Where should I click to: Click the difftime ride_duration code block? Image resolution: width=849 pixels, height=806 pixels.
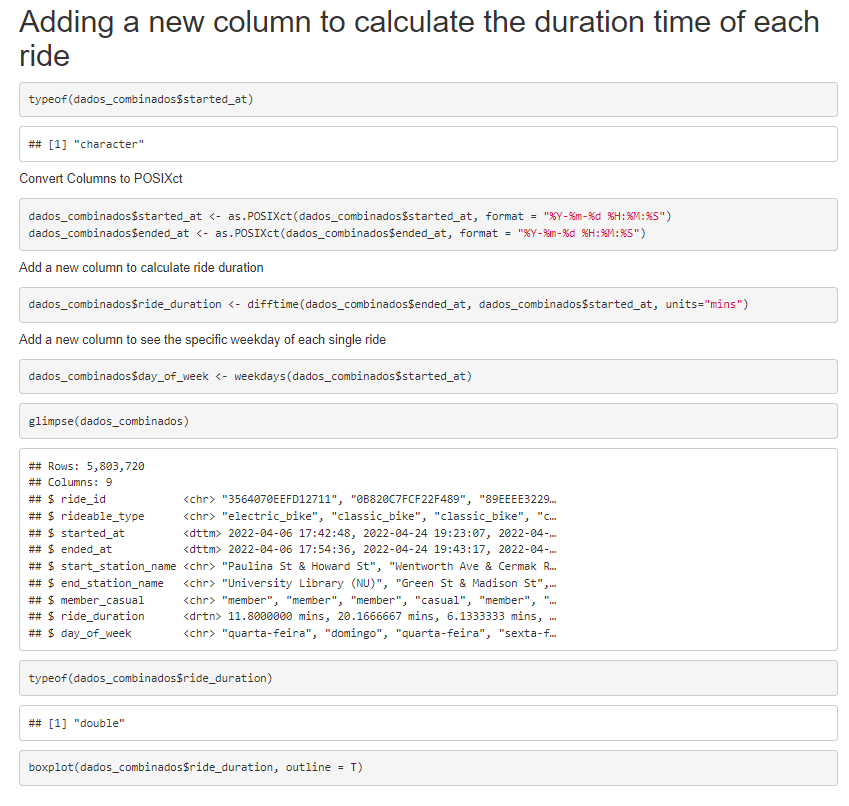[428, 305]
